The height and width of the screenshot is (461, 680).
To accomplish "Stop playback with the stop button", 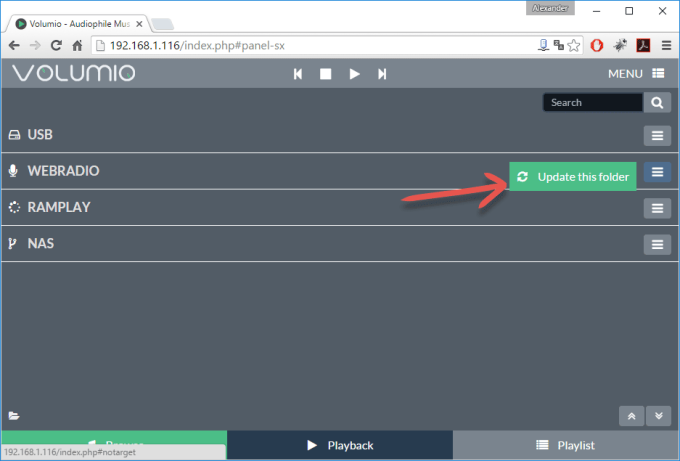I will pyautogui.click(x=326, y=74).
